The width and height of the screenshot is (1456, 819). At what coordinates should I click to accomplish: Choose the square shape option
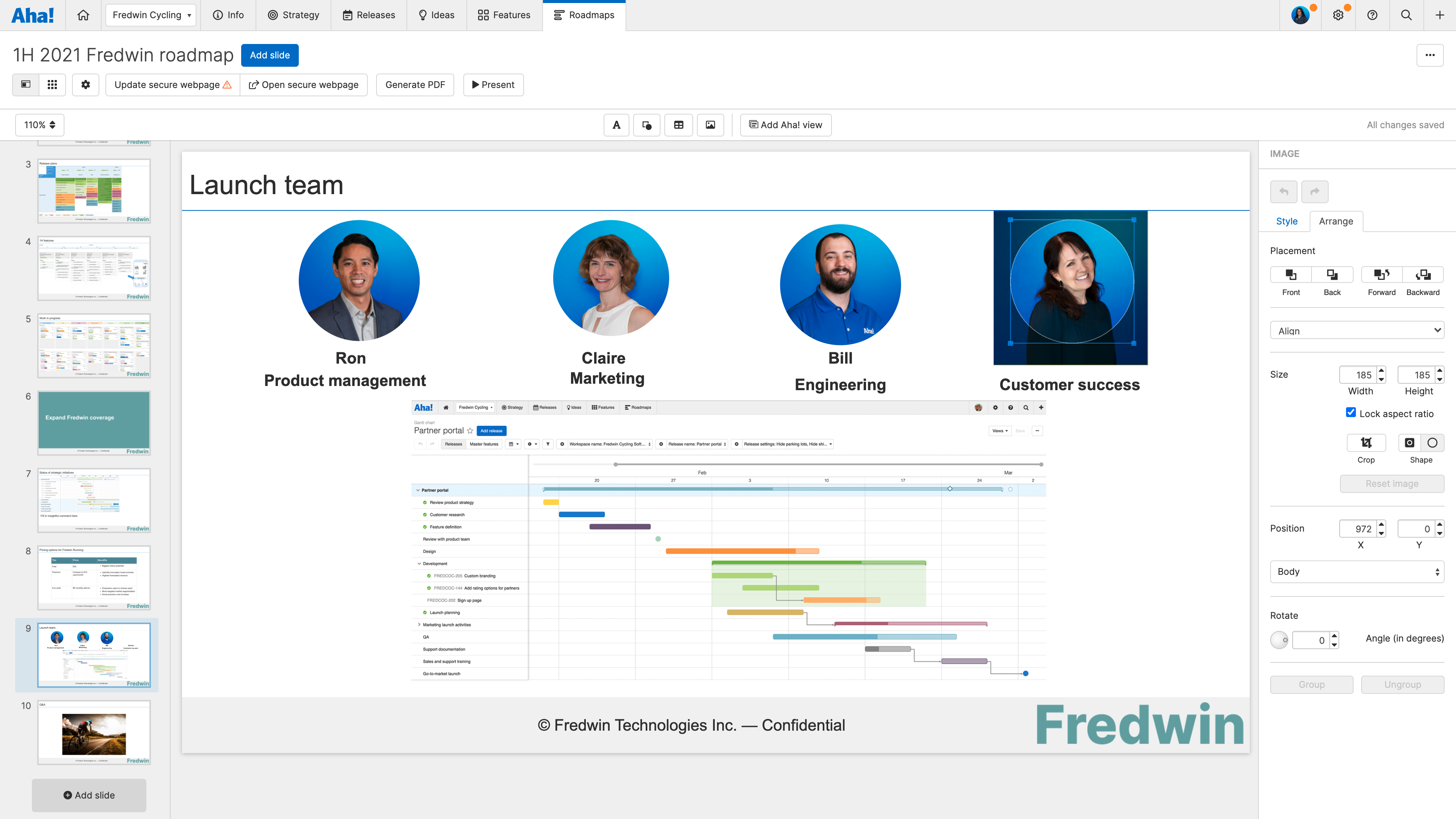click(x=1410, y=442)
